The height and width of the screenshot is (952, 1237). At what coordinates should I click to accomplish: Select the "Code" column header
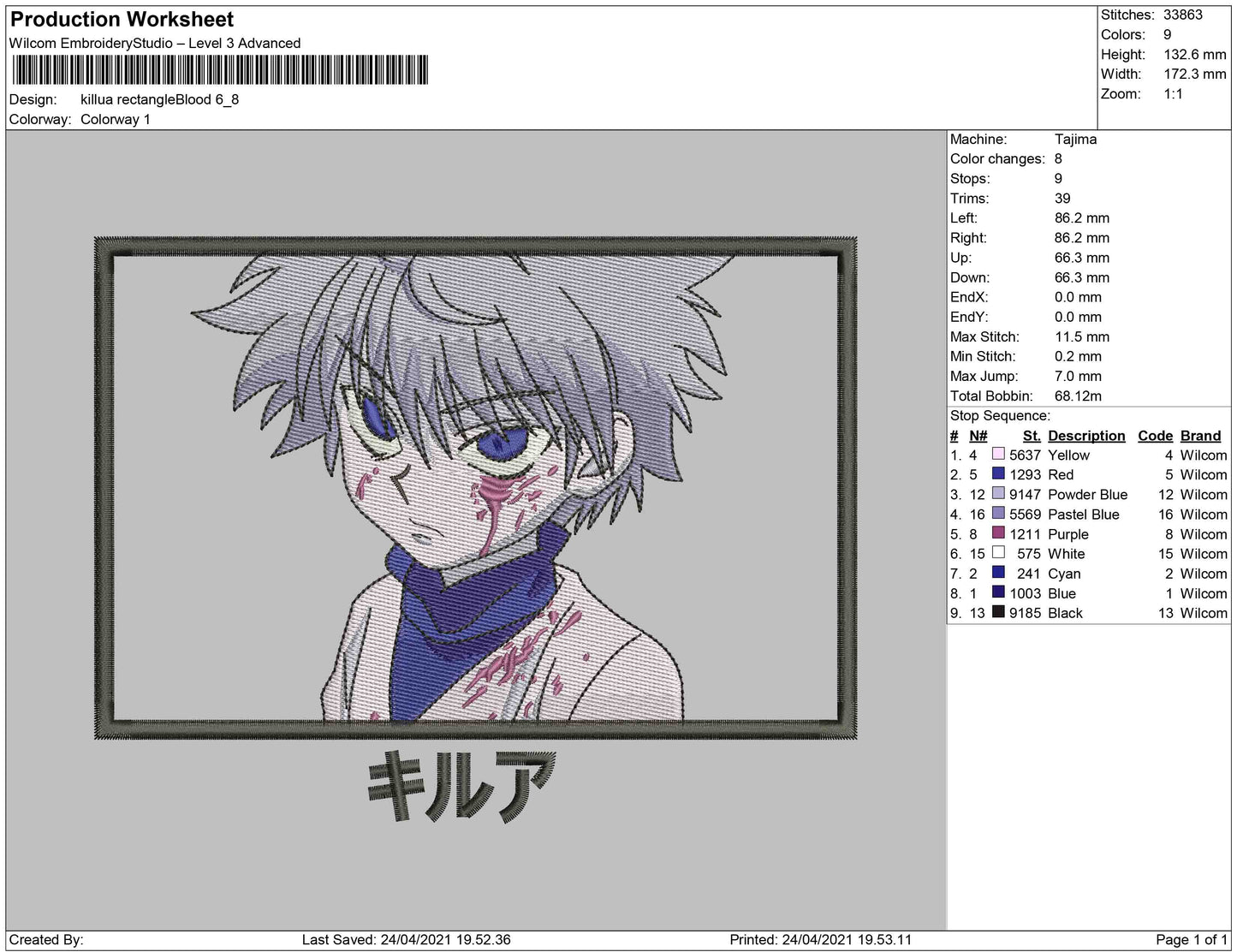tap(1155, 436)
